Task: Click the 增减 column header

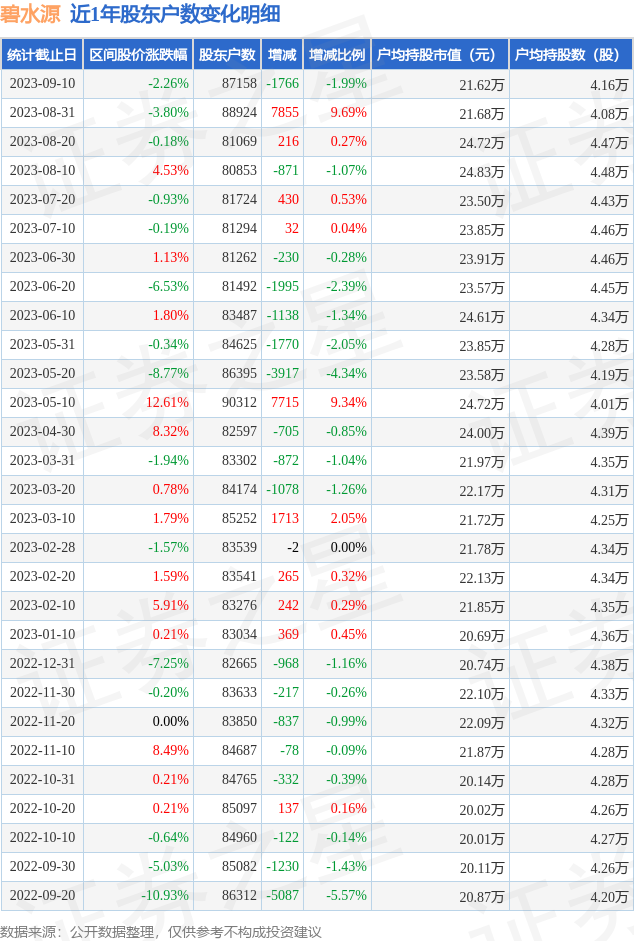Action: [282, 55]
